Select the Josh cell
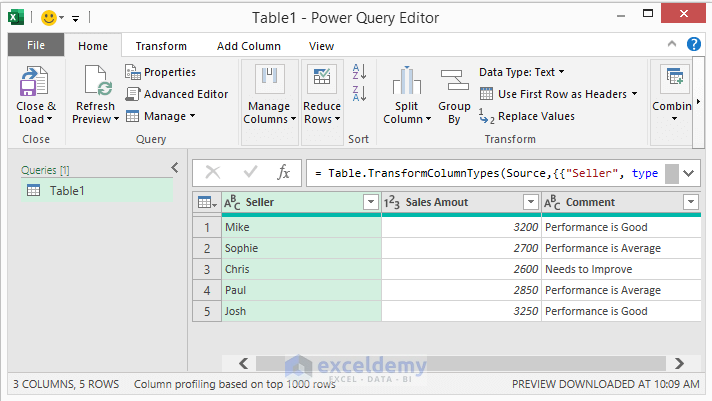 [302, 311]
